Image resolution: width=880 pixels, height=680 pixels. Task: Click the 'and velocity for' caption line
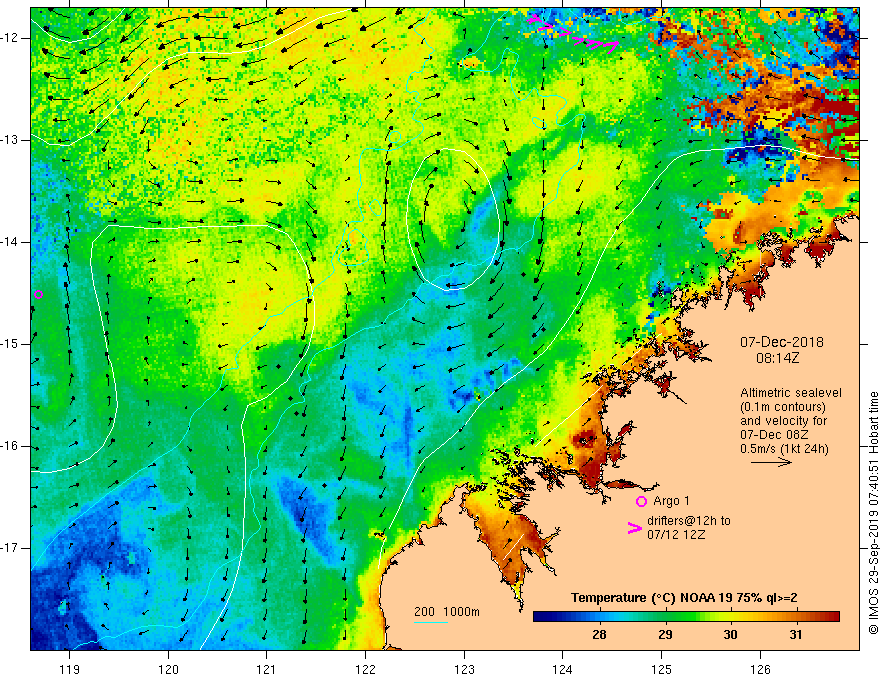(x=783, y=421)
